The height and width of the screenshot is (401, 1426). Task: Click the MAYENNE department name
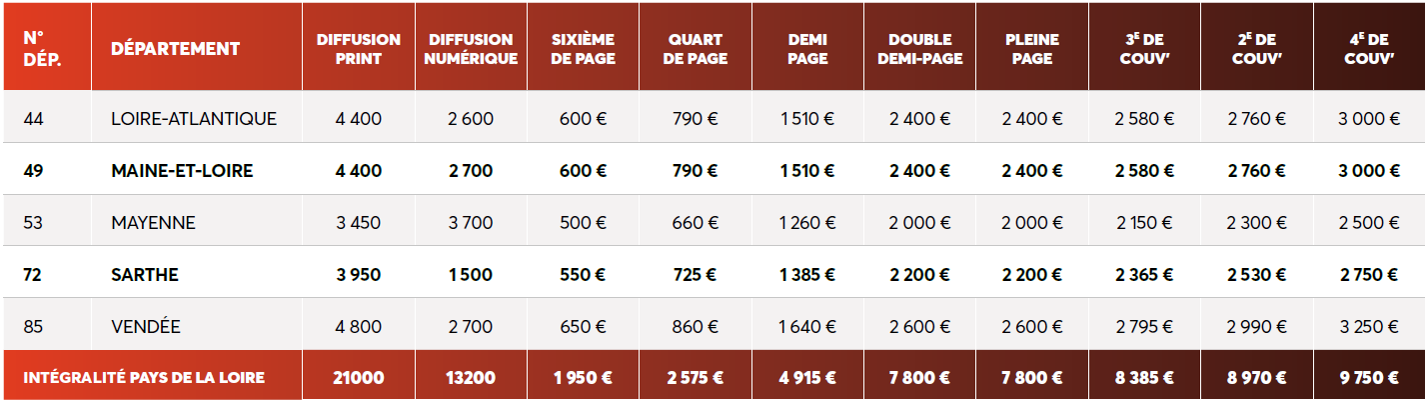tap(153, 222)
